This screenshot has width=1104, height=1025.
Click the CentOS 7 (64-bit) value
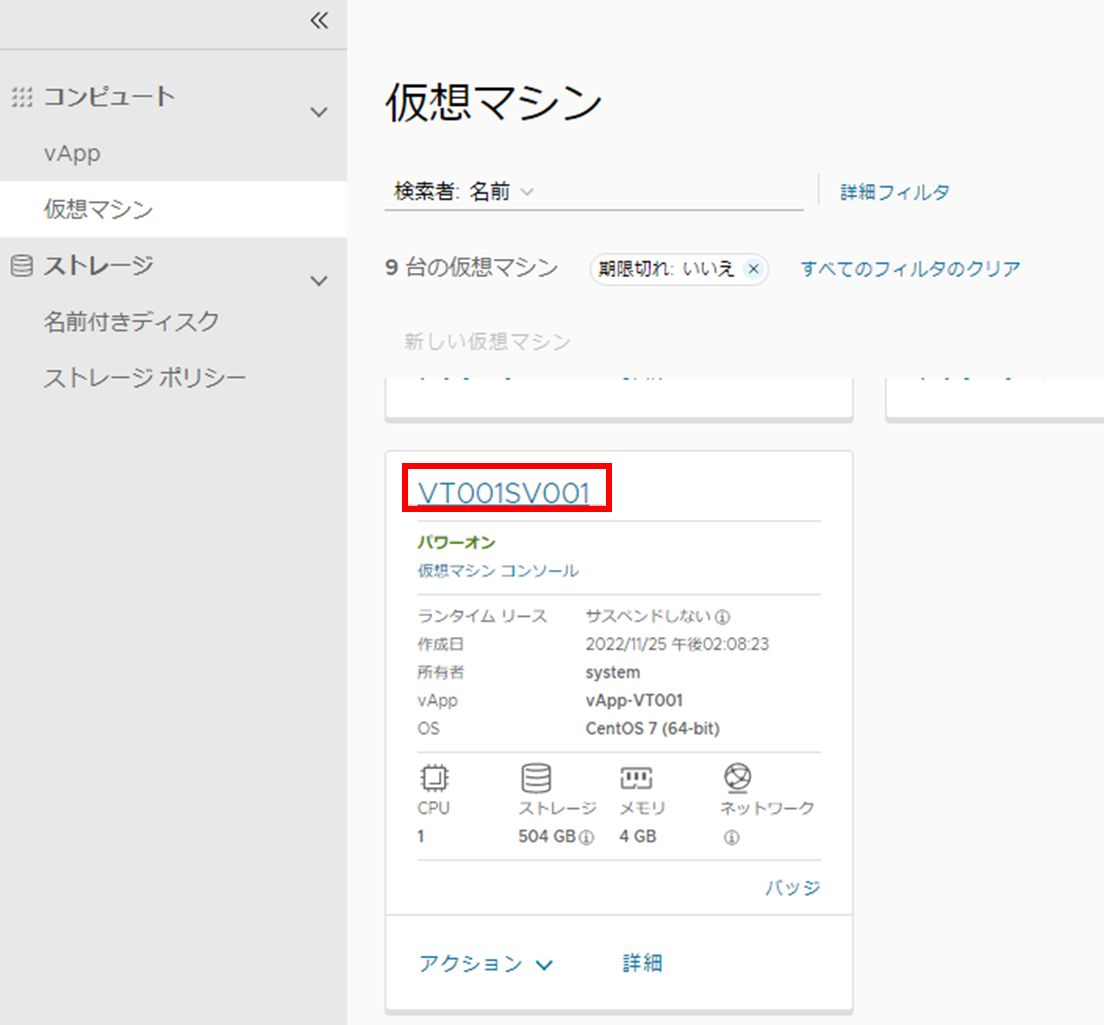[x=653, y=729]
